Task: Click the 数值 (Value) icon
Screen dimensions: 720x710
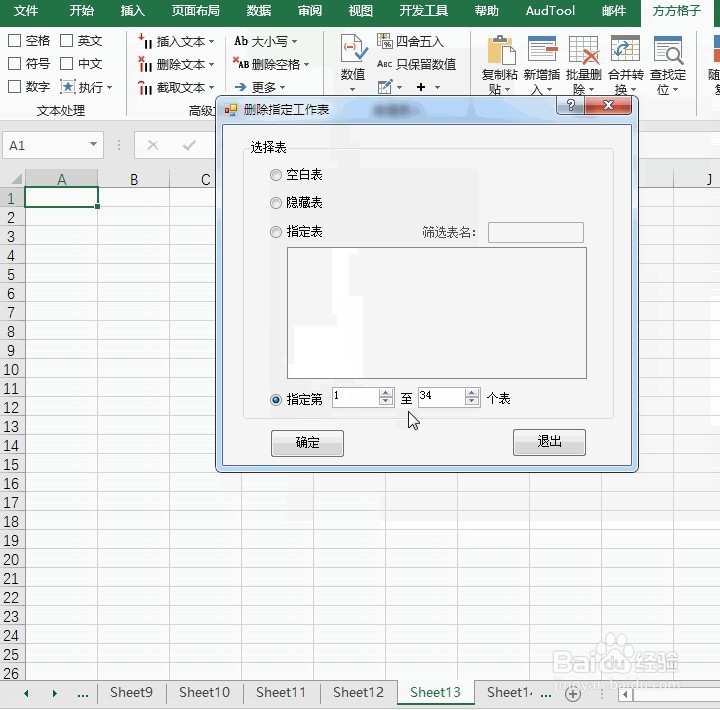Action: [x=353, y=48]
